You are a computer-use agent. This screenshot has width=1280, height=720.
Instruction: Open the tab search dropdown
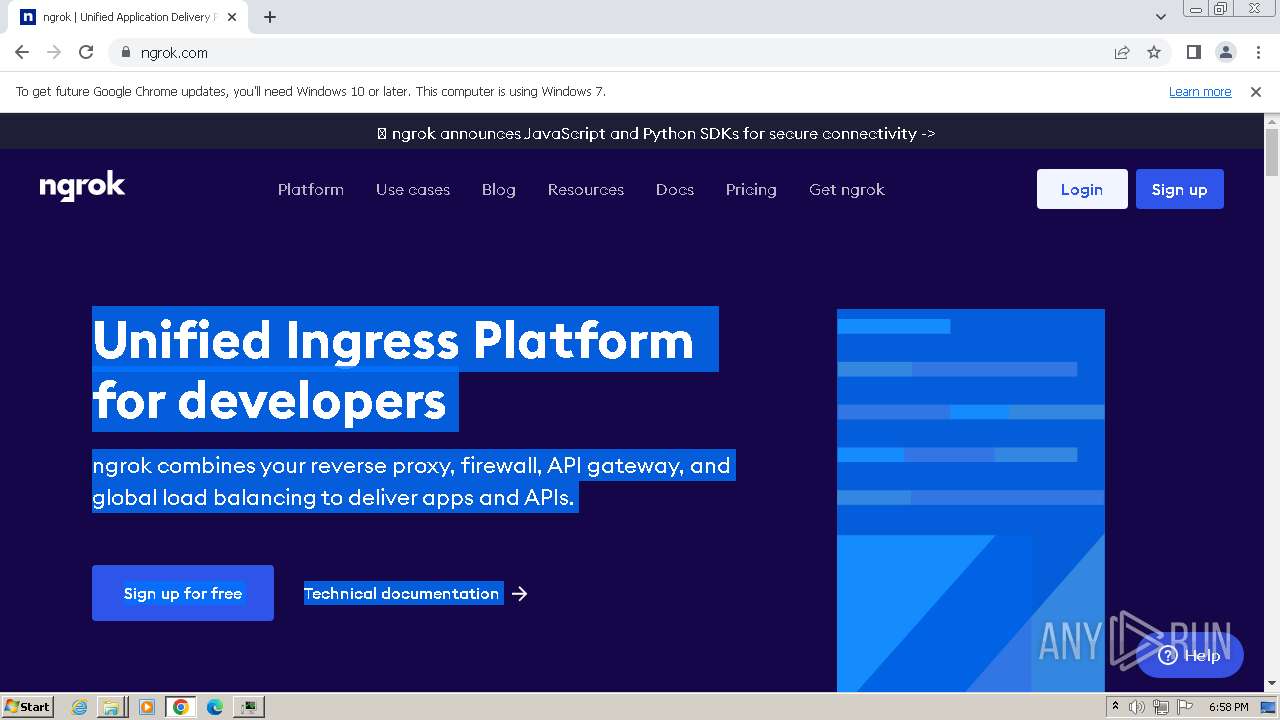coord(1161,17)
